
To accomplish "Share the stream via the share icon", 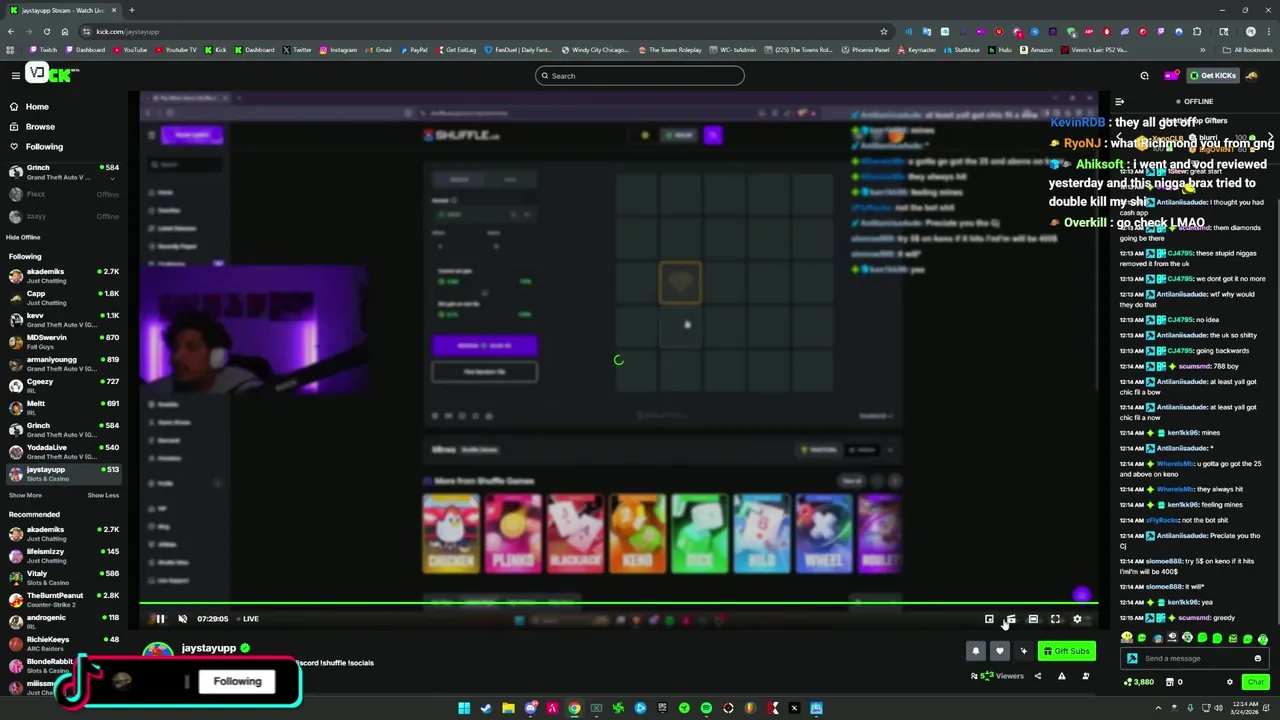I will [x=1037, y=676].
